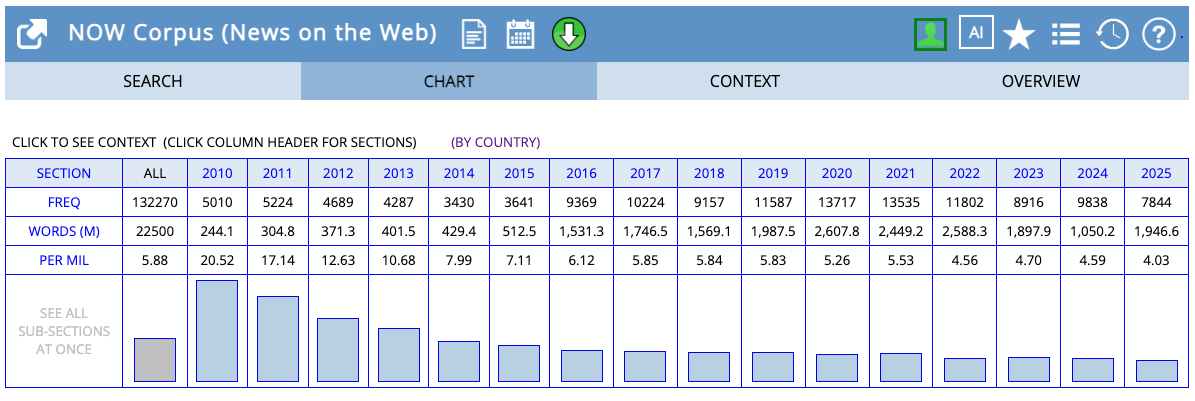Click the gray ALL bar in chart
Viewport: 1195px width, 401px height.
(155, 359)
